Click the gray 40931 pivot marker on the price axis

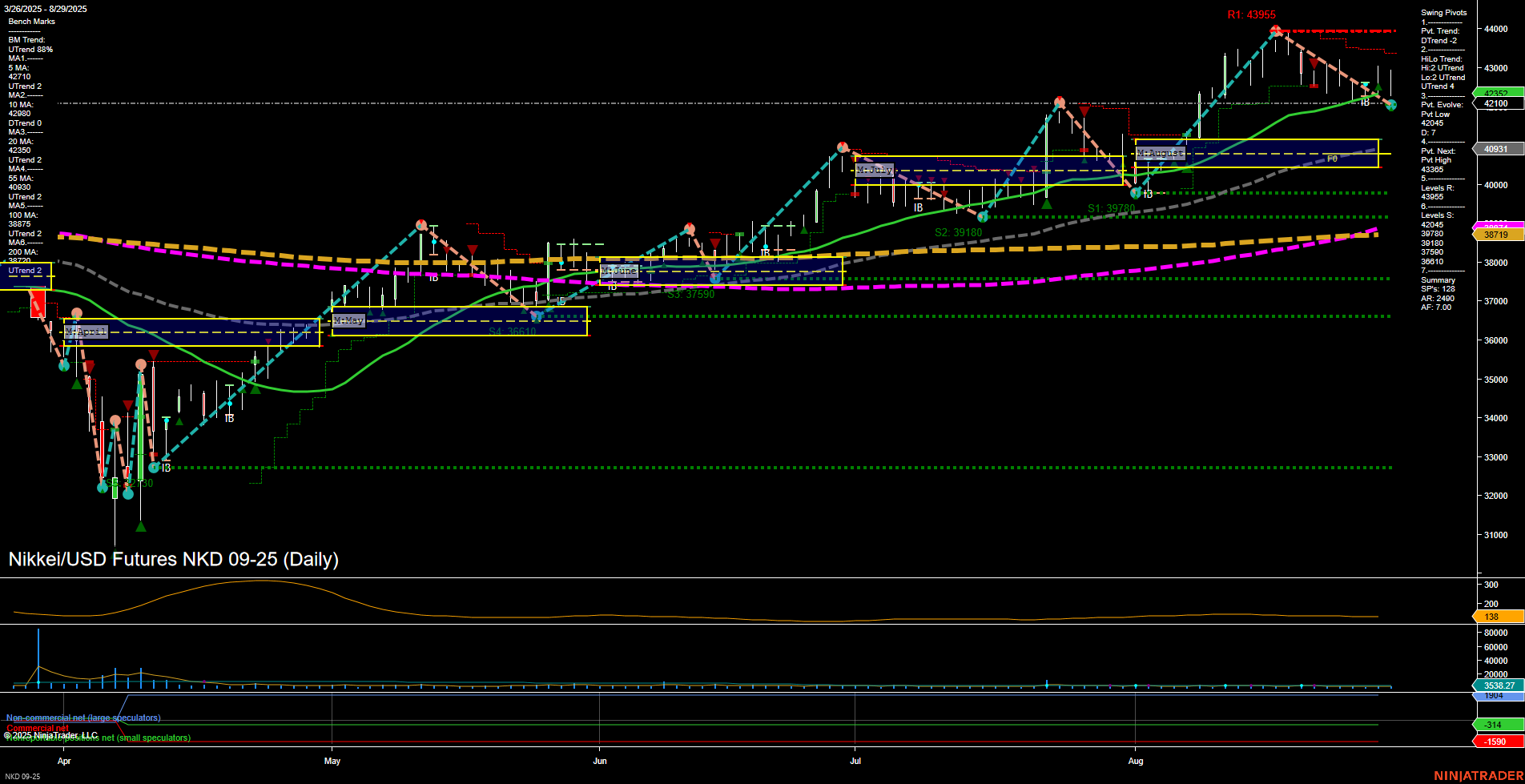pyautogui.click(x=1495, y=149)
